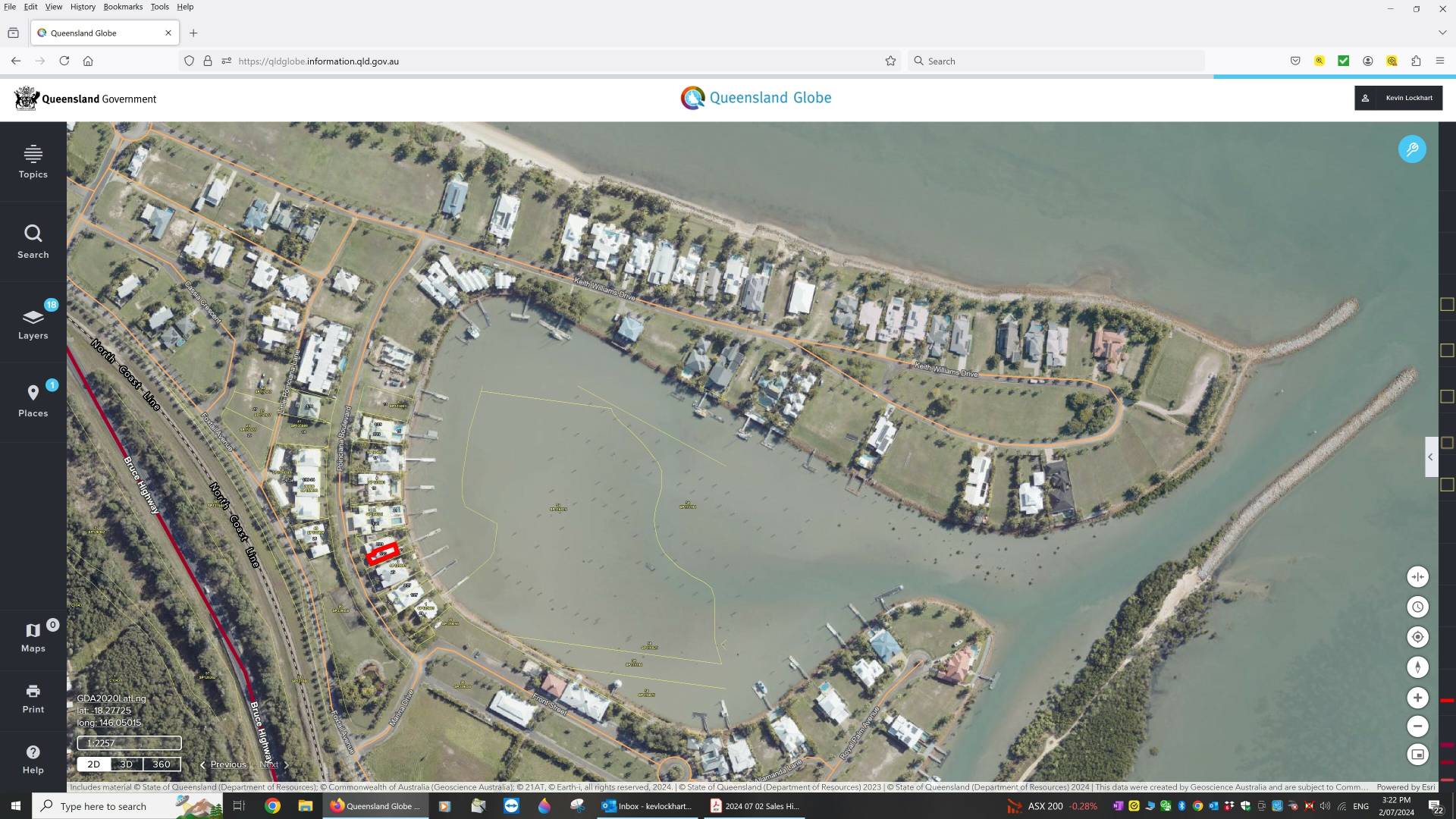1456x819 pixels.
Task: Open the tools wrench button
Action: click(1411, 149)
